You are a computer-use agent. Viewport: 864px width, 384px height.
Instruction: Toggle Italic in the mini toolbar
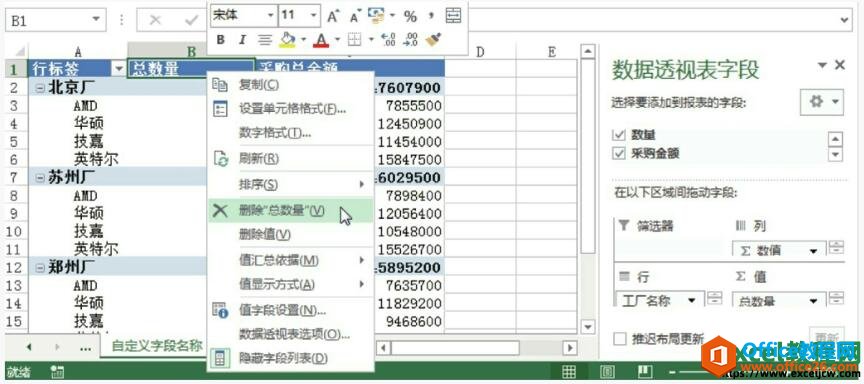(x=242, y=40)
